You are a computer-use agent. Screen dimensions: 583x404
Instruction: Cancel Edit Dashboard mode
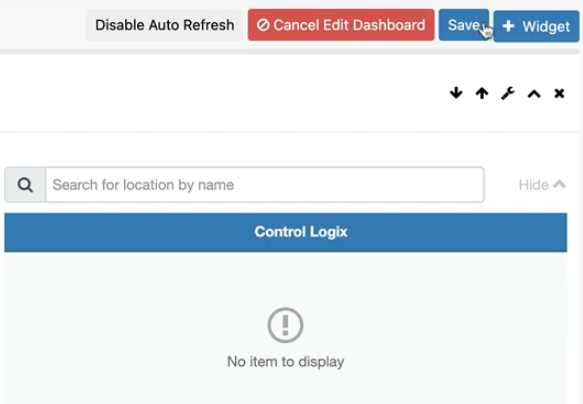point(341,25)
